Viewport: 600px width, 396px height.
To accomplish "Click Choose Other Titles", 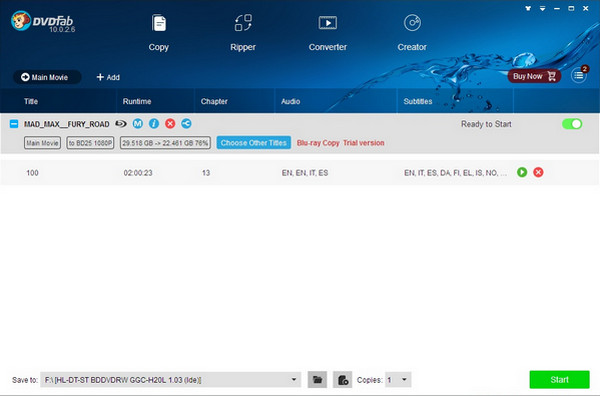I will tap(254, 143).
